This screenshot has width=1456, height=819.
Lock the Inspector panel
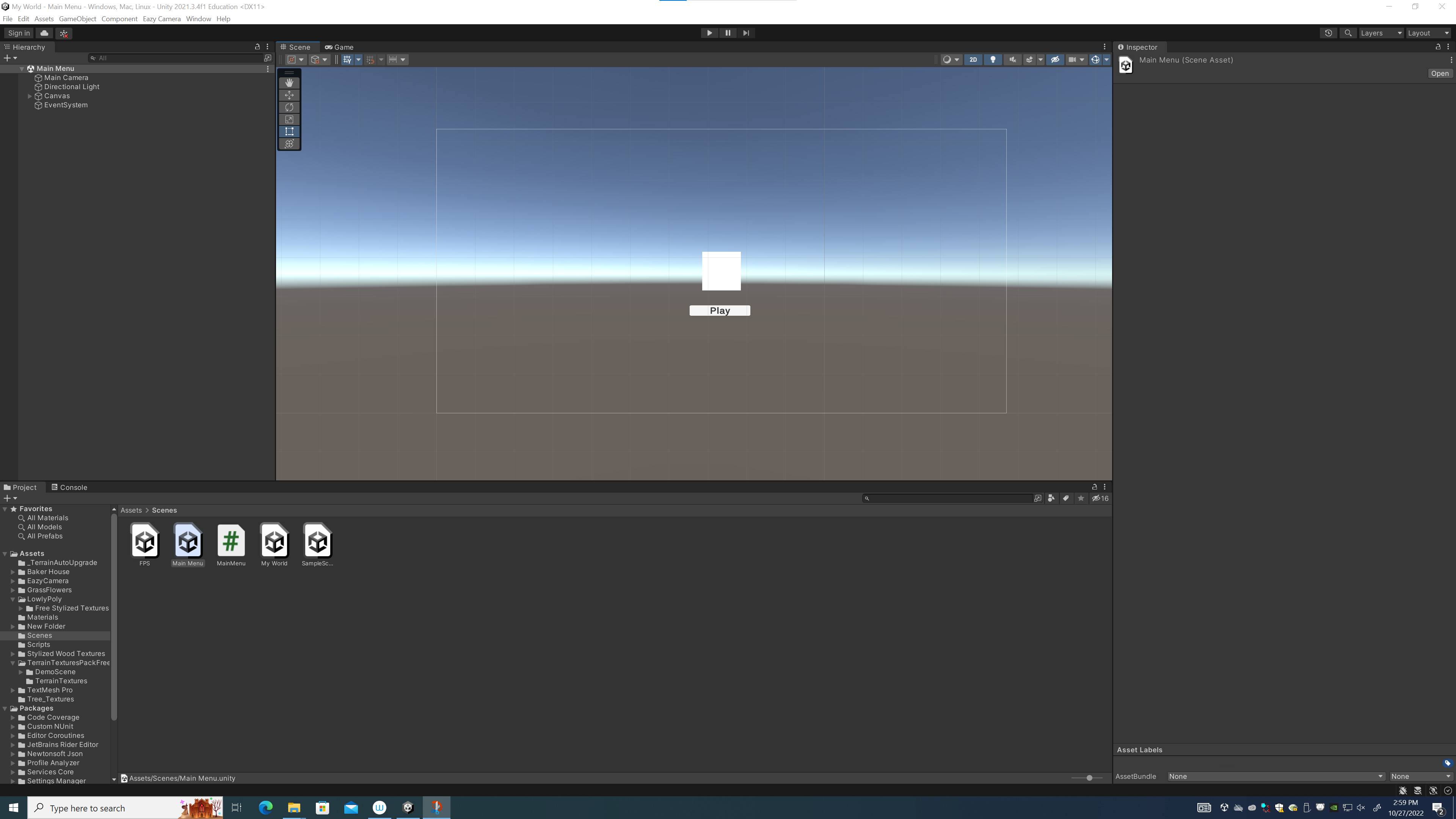(1438, 47)
